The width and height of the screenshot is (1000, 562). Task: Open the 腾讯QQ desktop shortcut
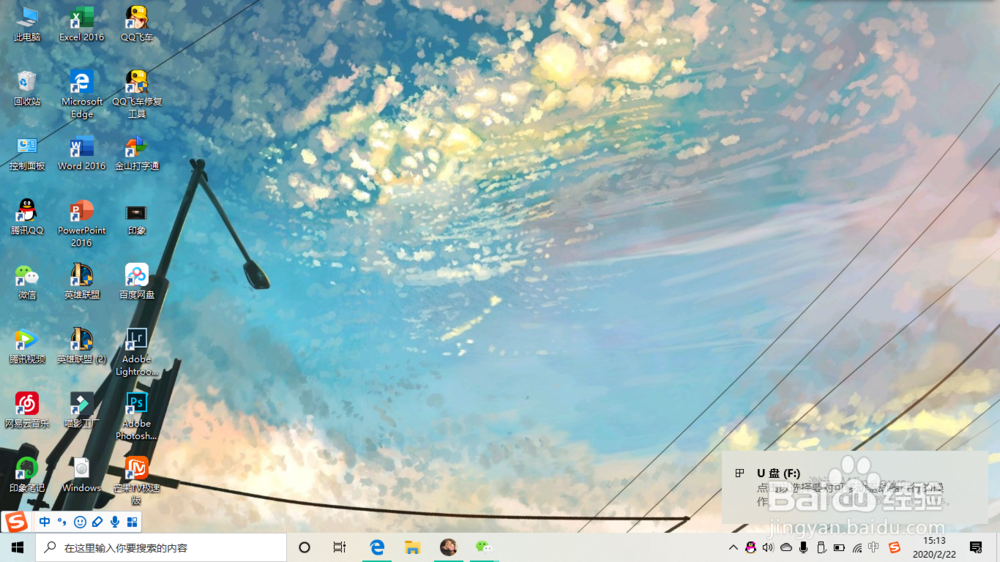click(x=27, y=217)
